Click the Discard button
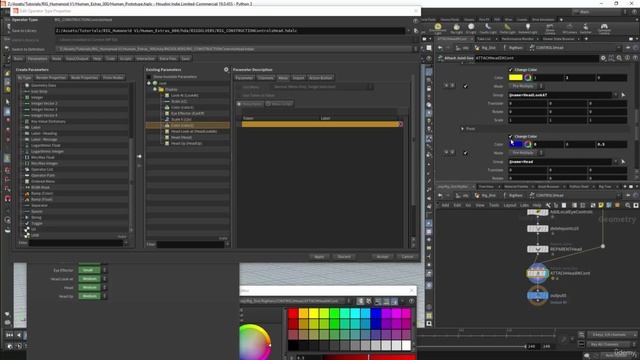The height and width of the screenshot is (360, 640). click(344, 257)
